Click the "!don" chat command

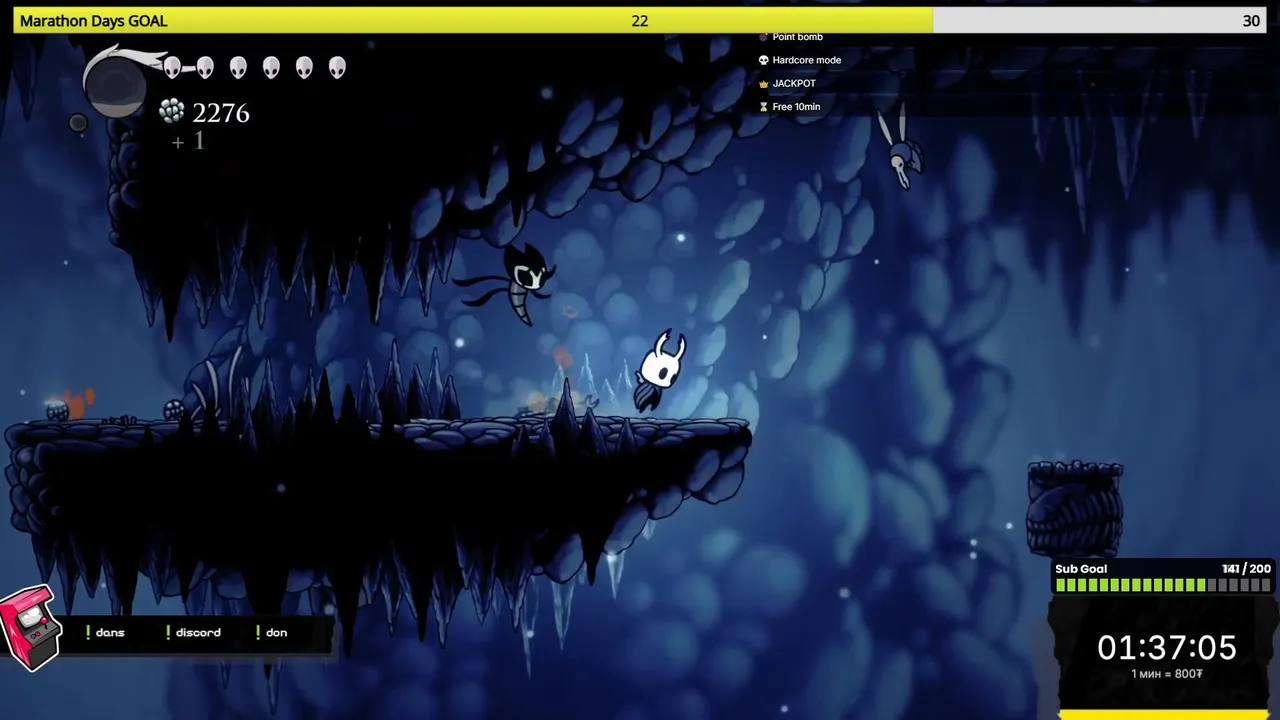coord(271,633)
